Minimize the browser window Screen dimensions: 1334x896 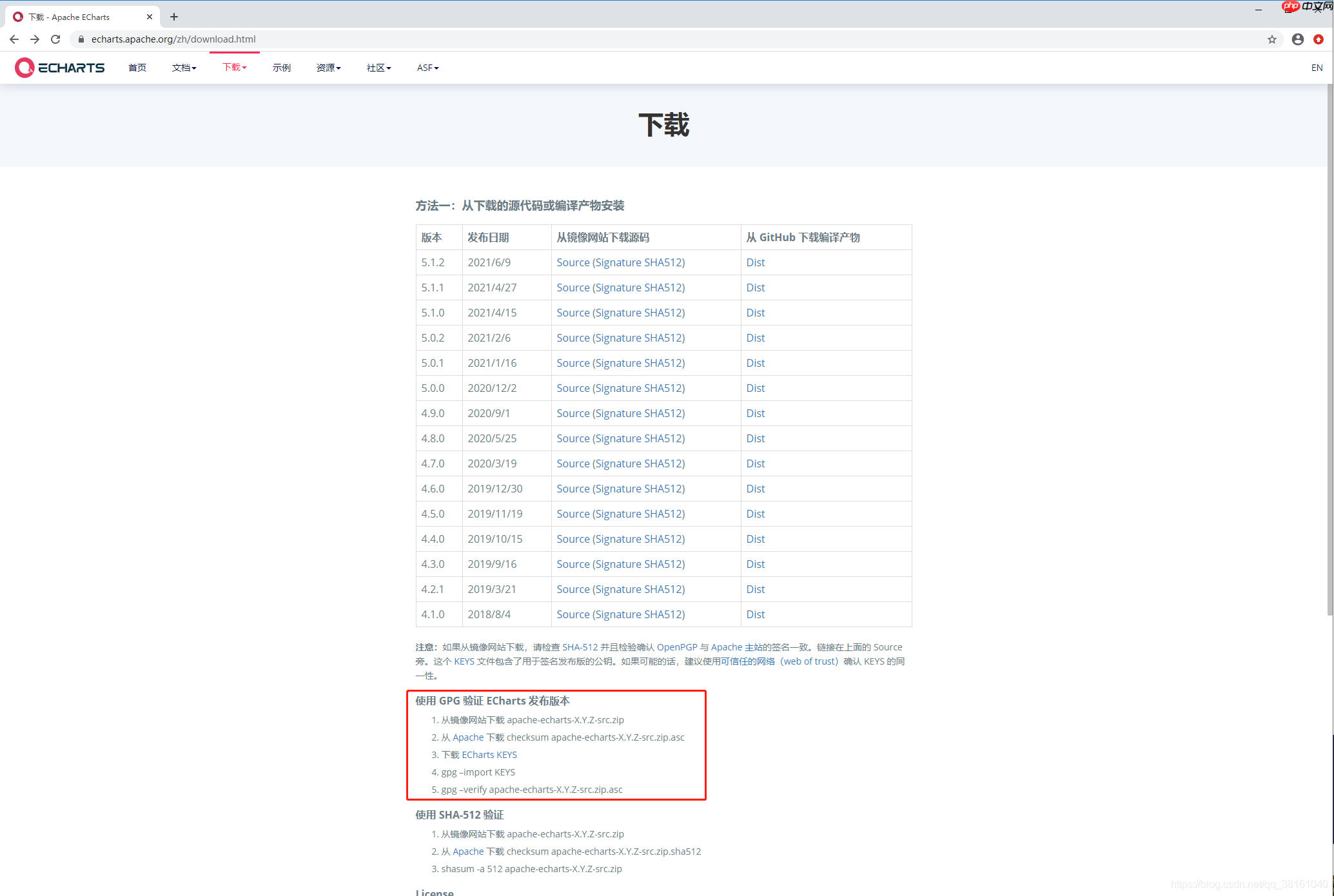(1259, 9)
